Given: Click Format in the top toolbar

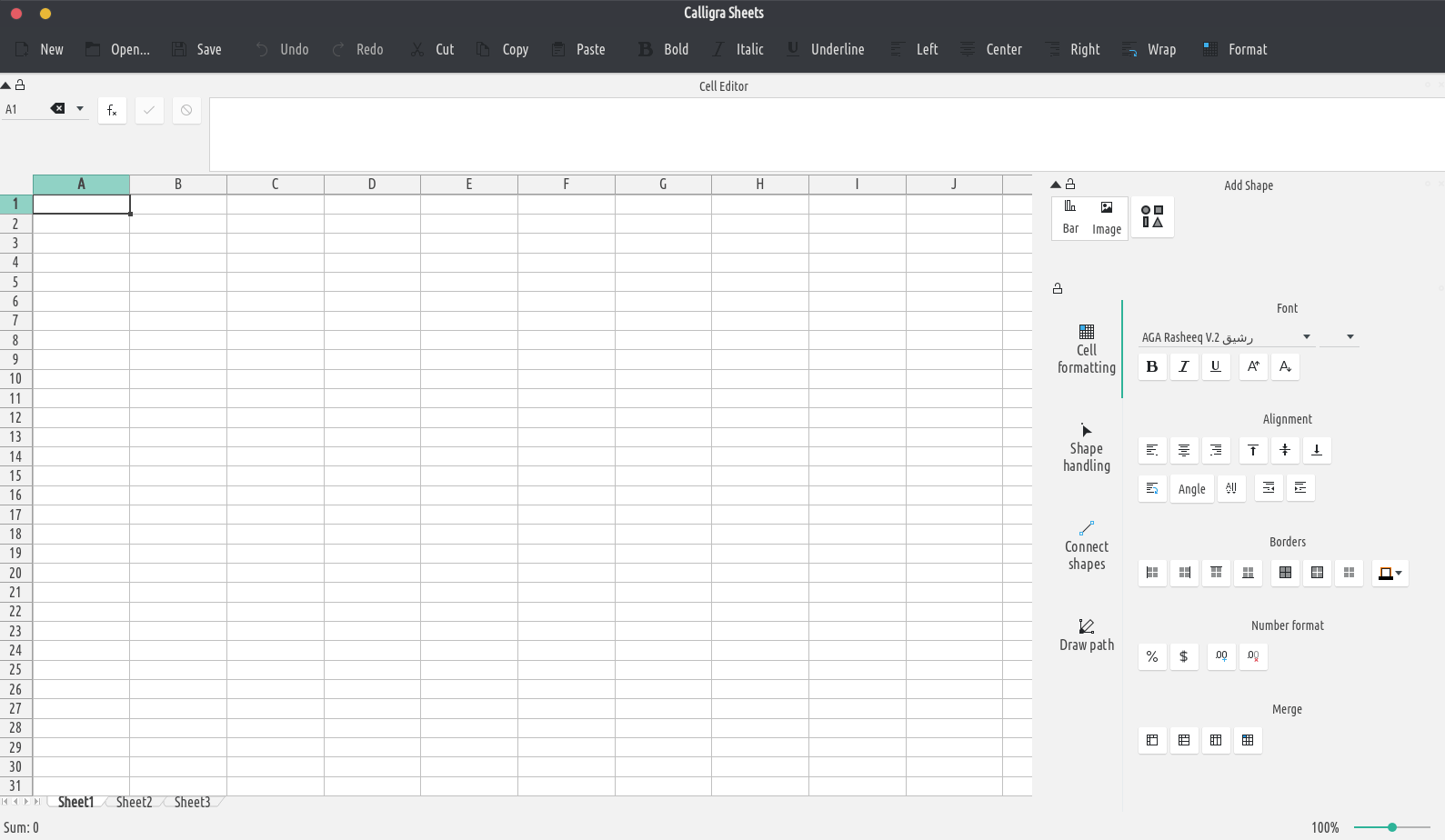Looking at the screenshot, I should pos(1235,49).
